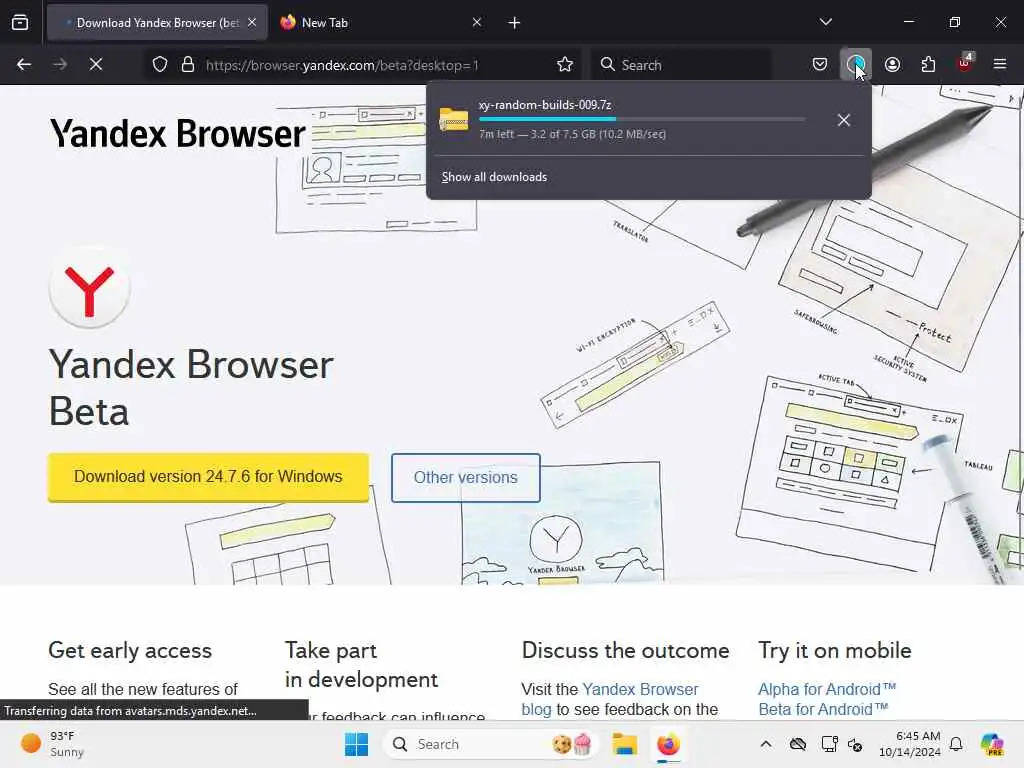Open Show all downloads

494,177
